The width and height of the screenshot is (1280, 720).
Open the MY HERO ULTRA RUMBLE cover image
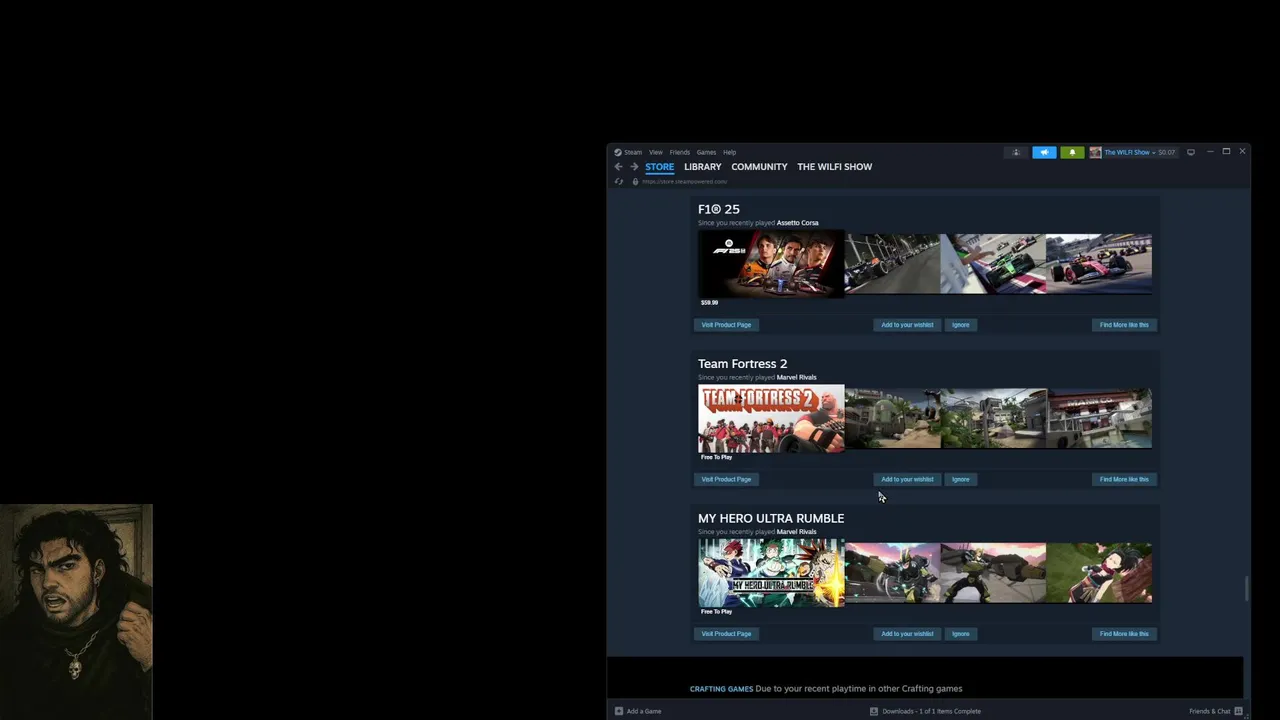(771, 573)
